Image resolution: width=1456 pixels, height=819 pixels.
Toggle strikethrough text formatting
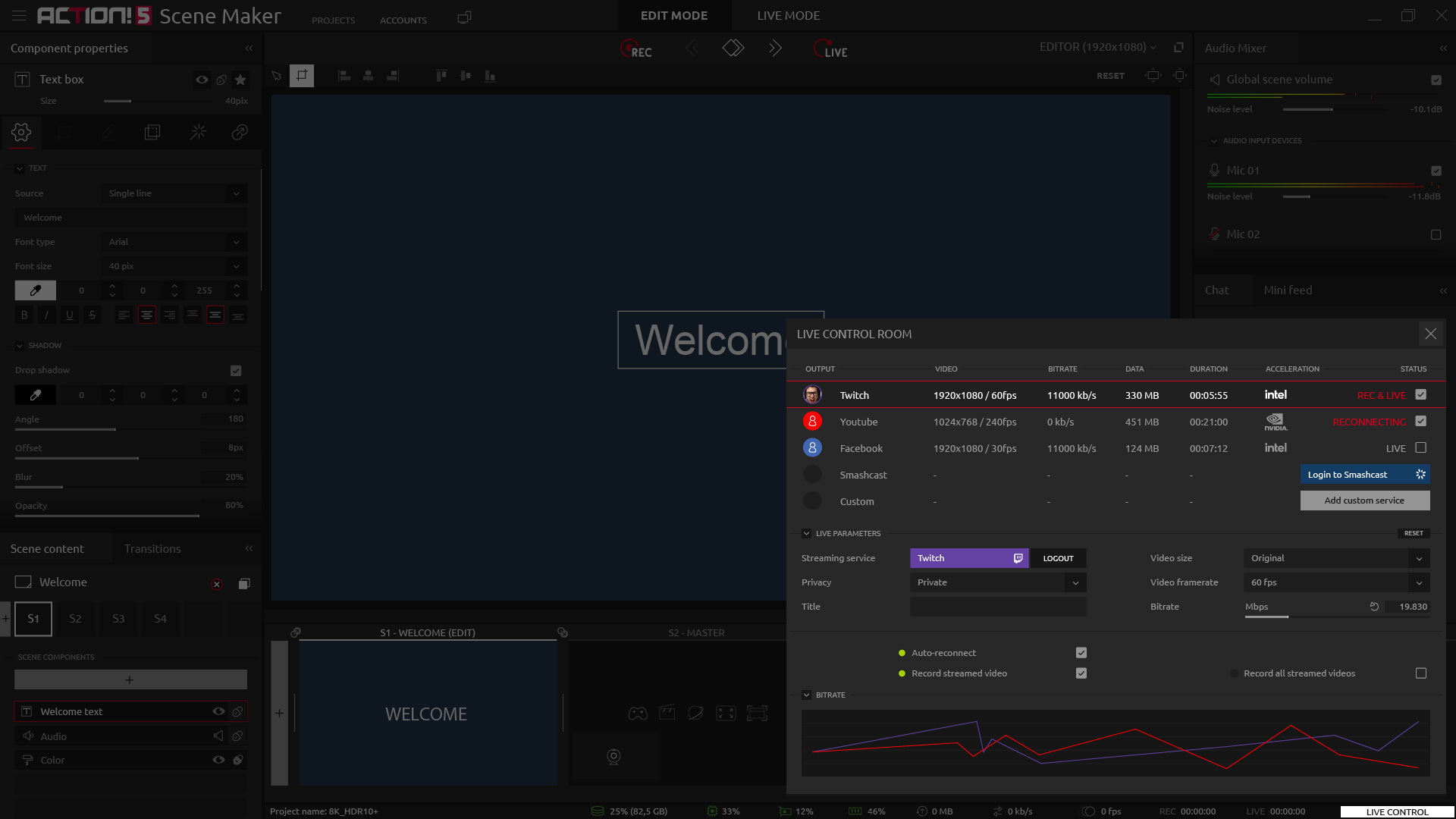click(x=93, y=315)
